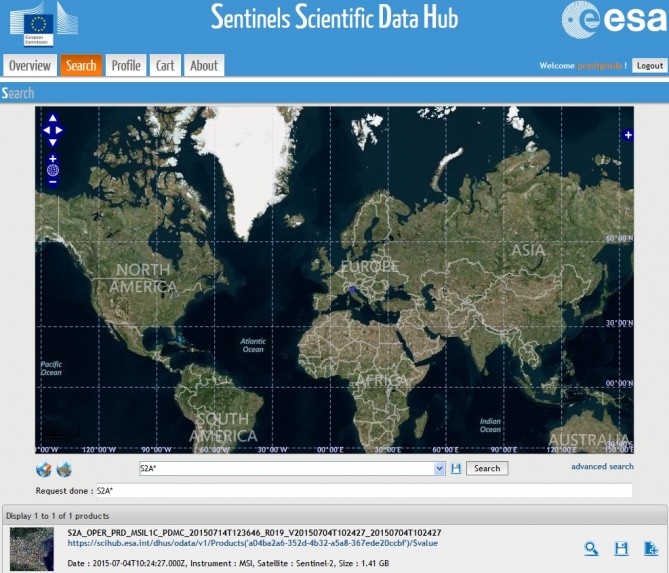Open the Profile tab

[126, 65]
